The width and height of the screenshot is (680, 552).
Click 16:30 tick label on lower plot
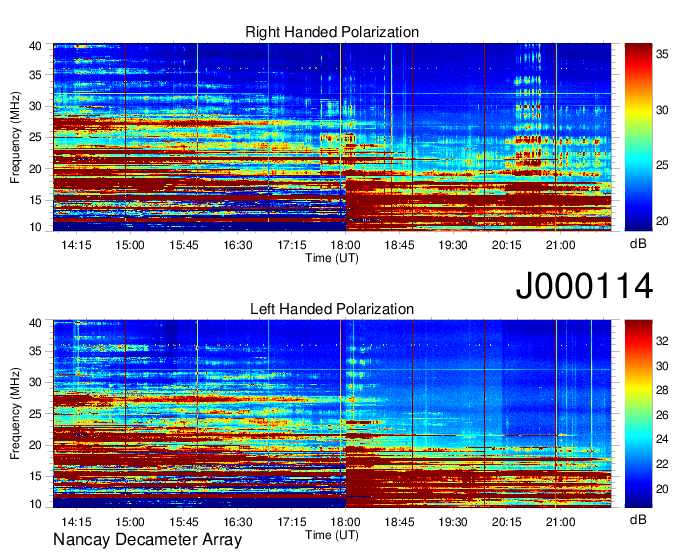click(238, 522)
